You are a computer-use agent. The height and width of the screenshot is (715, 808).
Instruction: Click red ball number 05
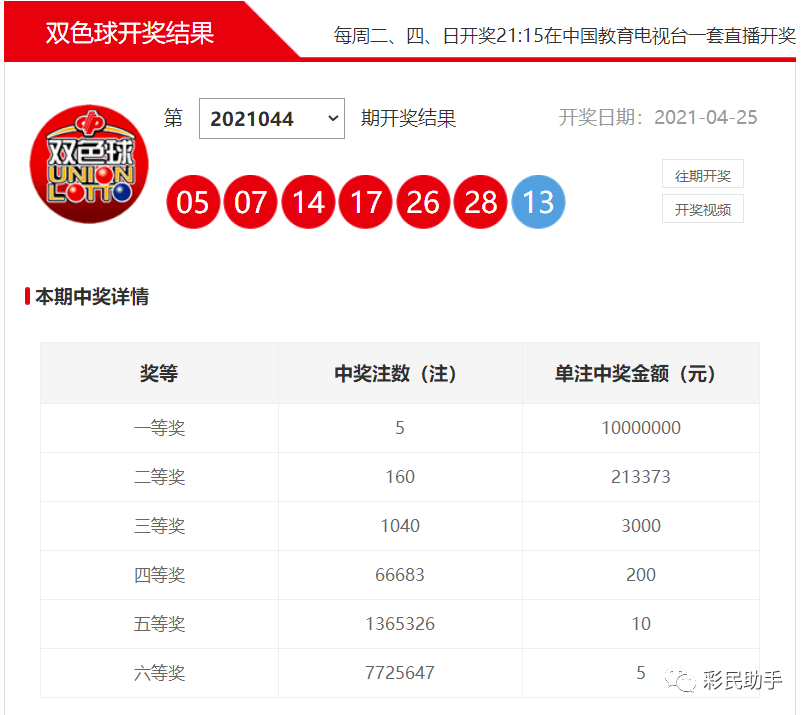pos(193,202)
